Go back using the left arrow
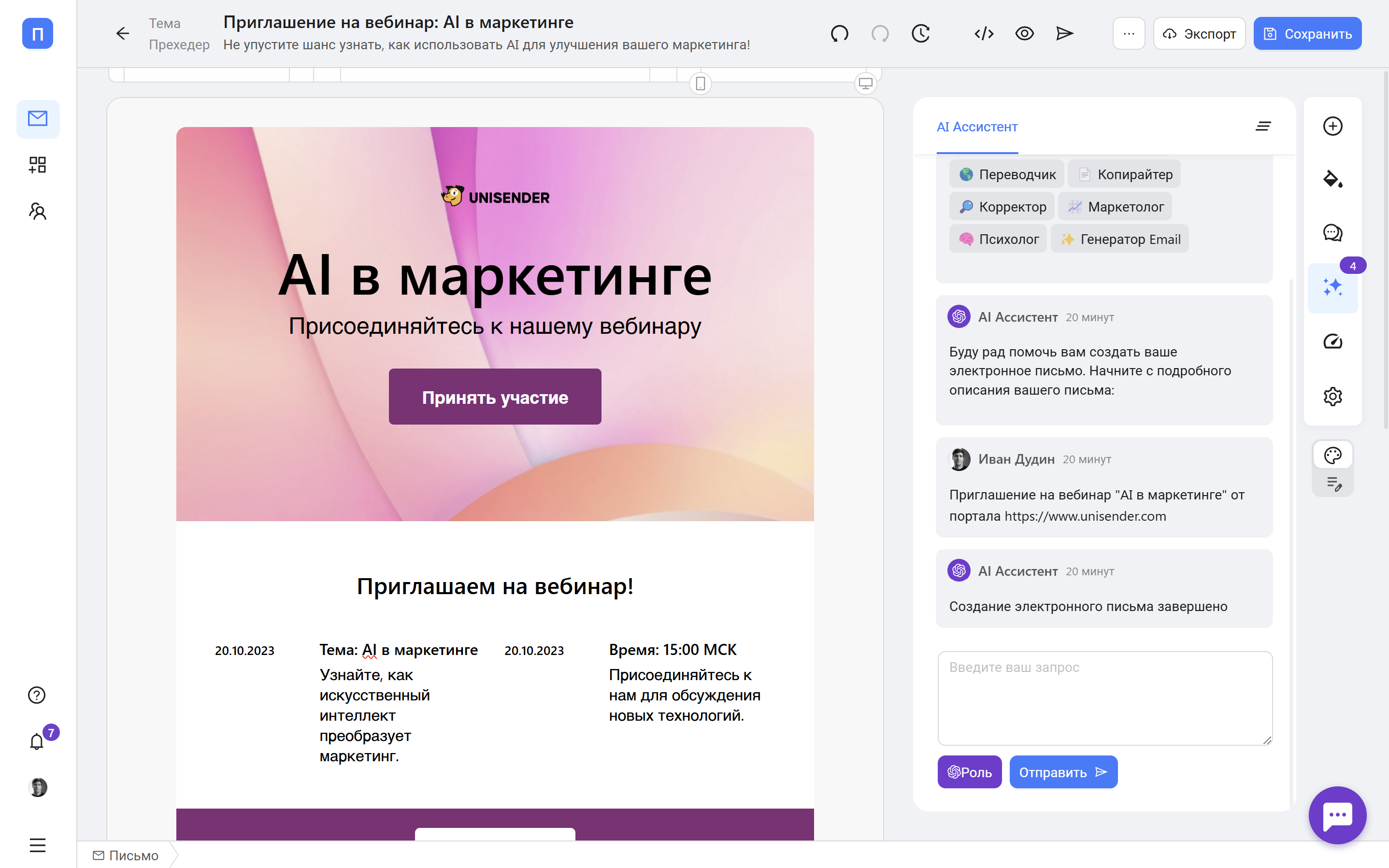The height and width of the screenshot is (868, 1389). (122, 33)
